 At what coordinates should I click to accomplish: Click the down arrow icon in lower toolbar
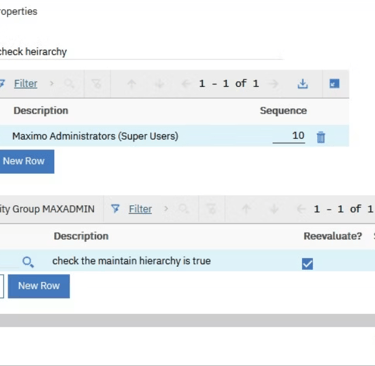(x=274, y=209)
